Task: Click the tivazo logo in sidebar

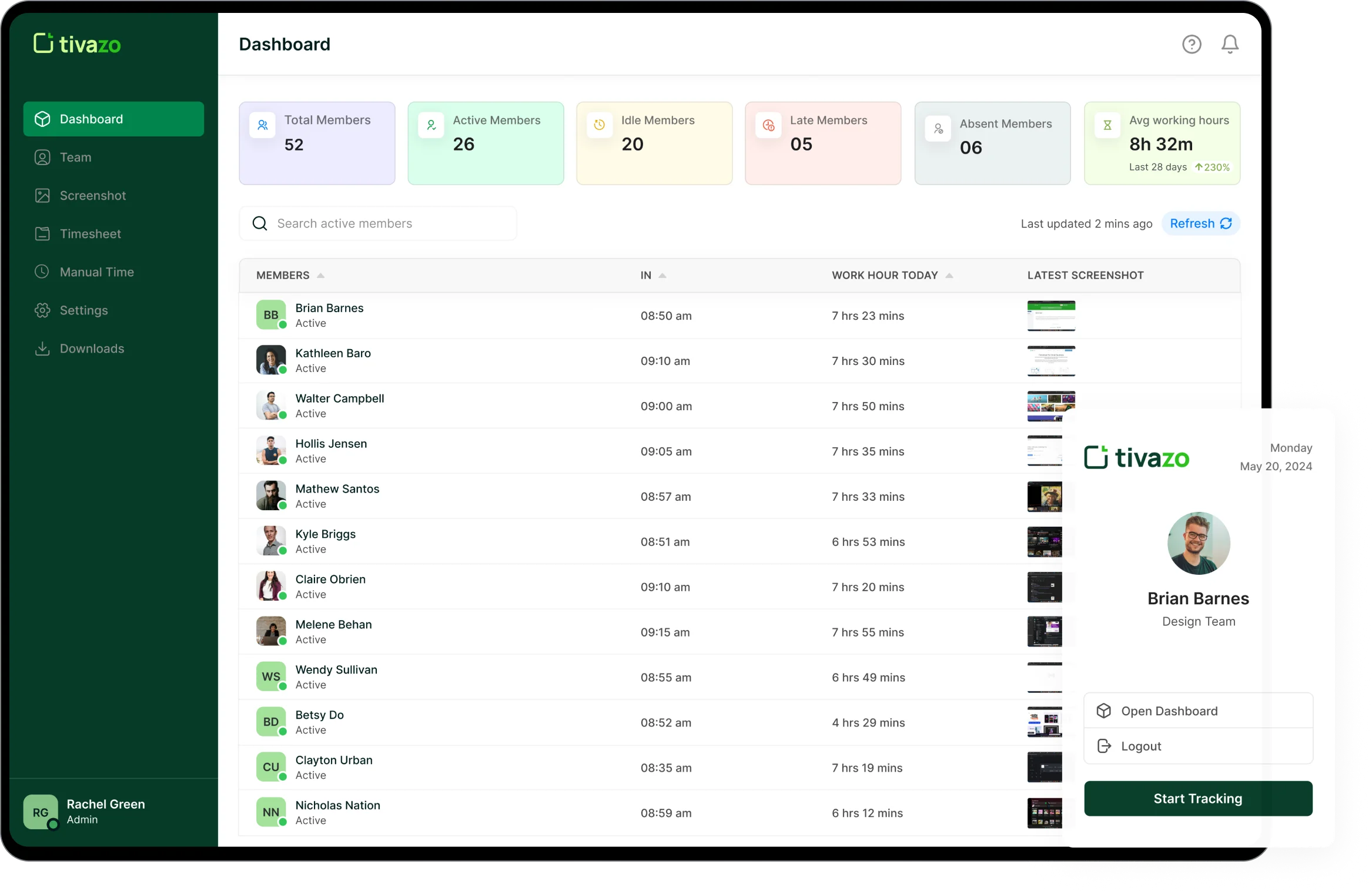Action: (77, 44)
